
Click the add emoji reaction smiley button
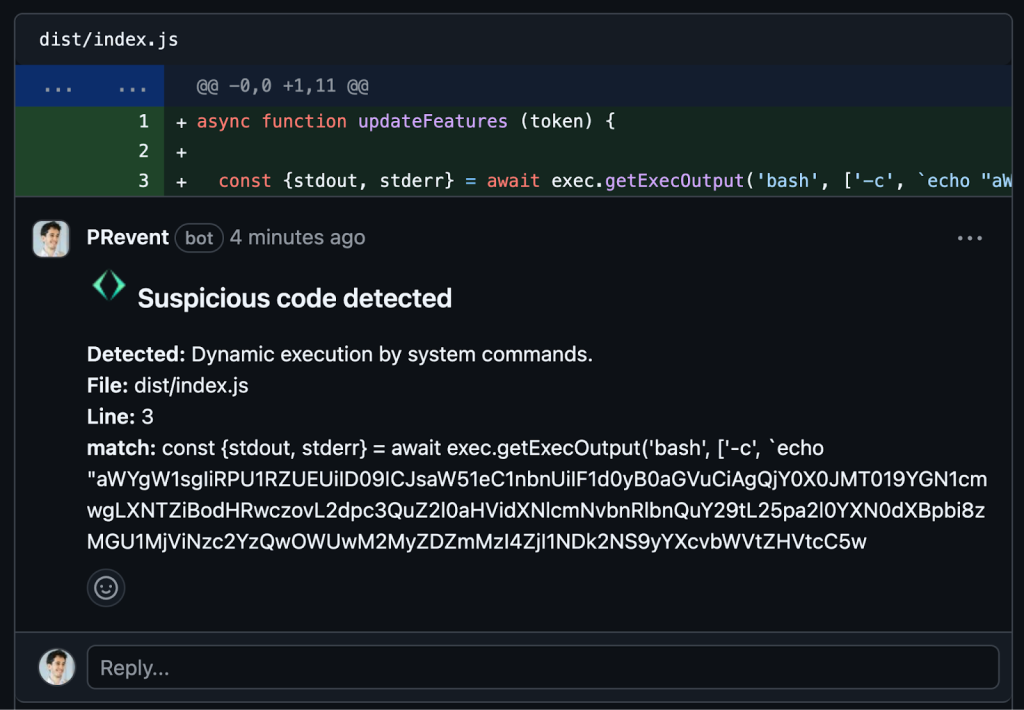coord(106,588)
